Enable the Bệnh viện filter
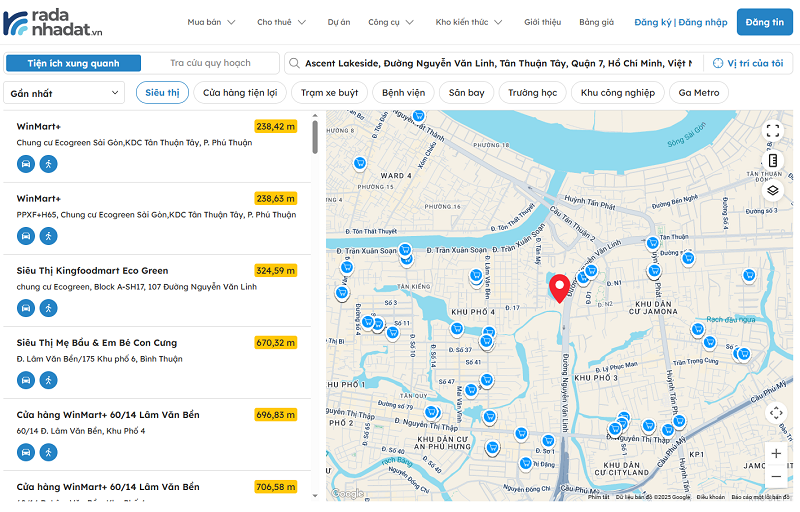The height and width of the screenshot is (512, 800). 403,93
